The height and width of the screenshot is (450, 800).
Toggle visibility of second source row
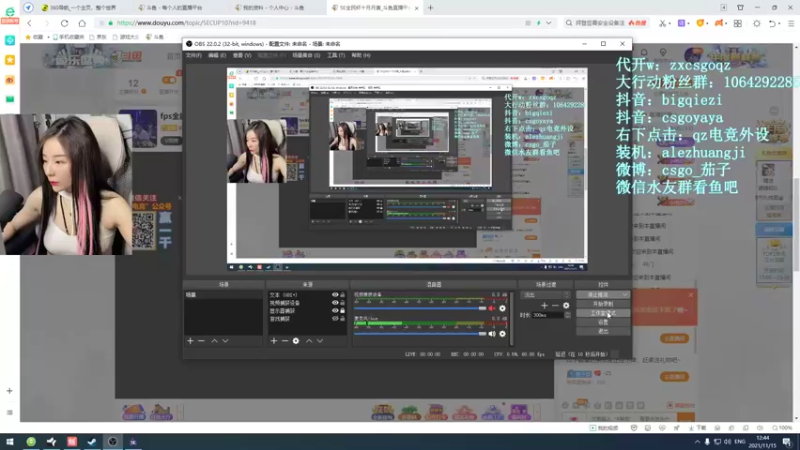coord(335,303)
